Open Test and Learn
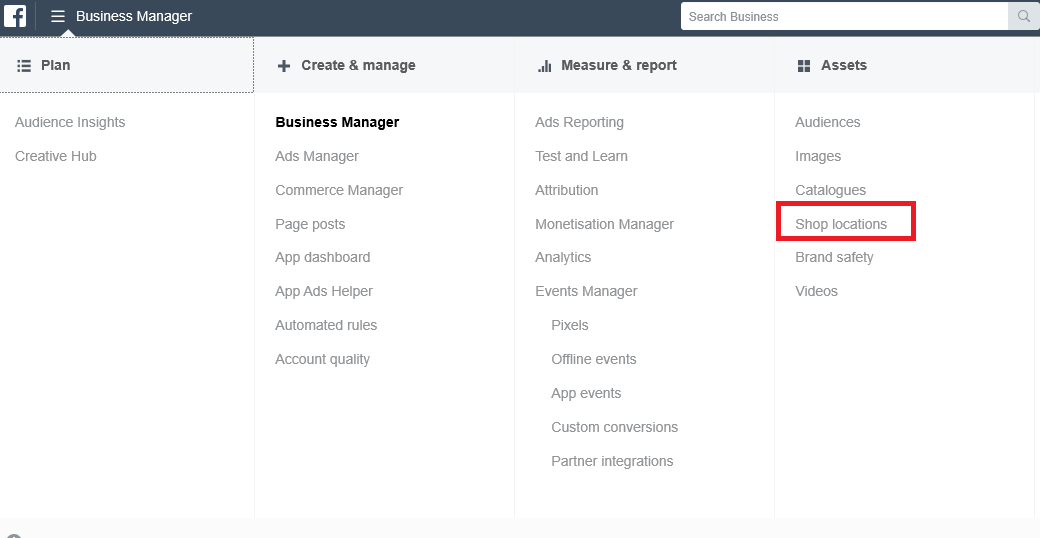This screenshot has height=538, width=1040. click(x=581, y=156)
